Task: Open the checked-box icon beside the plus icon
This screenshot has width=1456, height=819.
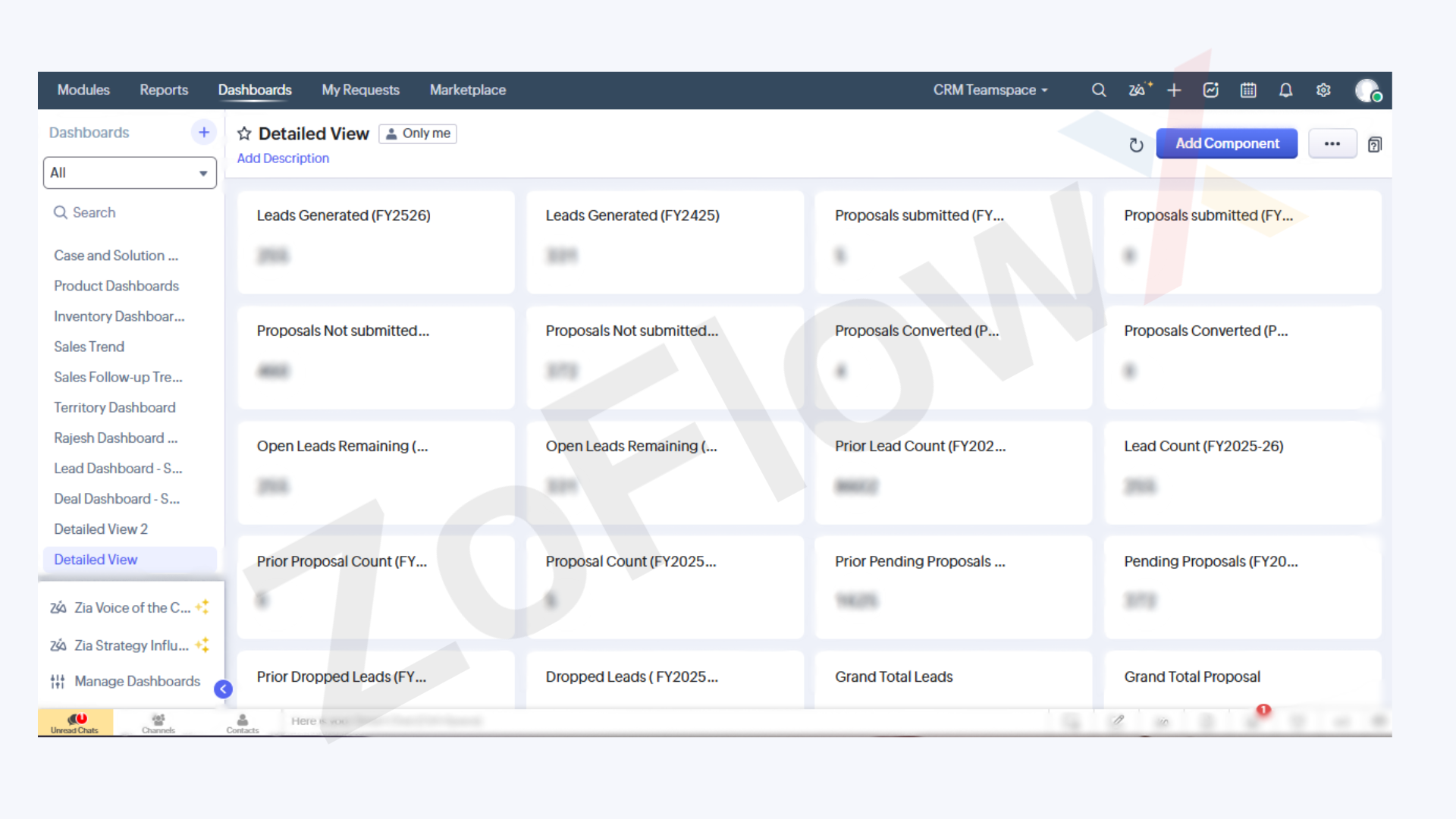Action: [x=1211, y=90]
